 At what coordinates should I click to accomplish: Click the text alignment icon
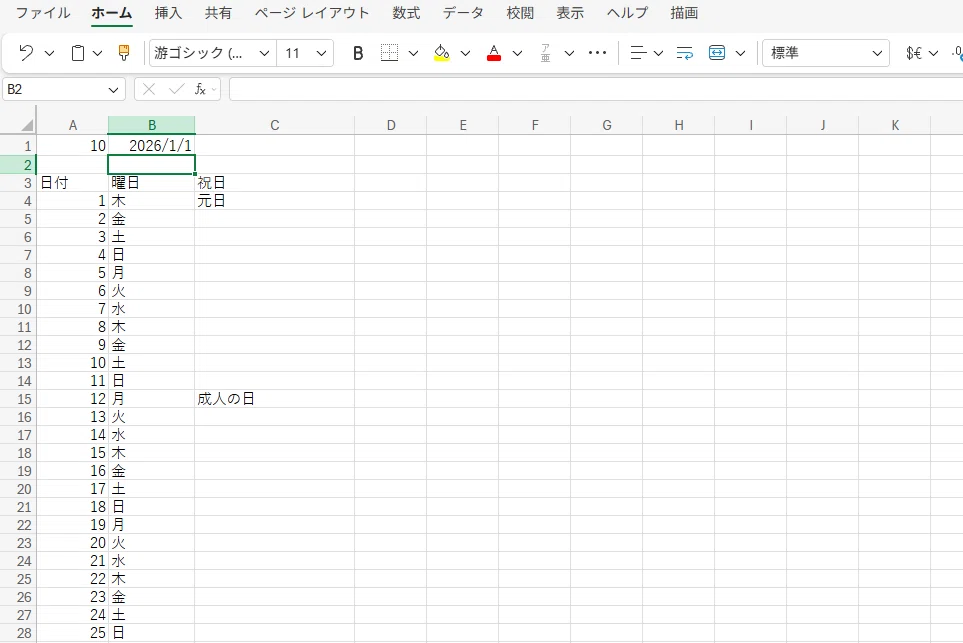[x=639, y=53]
